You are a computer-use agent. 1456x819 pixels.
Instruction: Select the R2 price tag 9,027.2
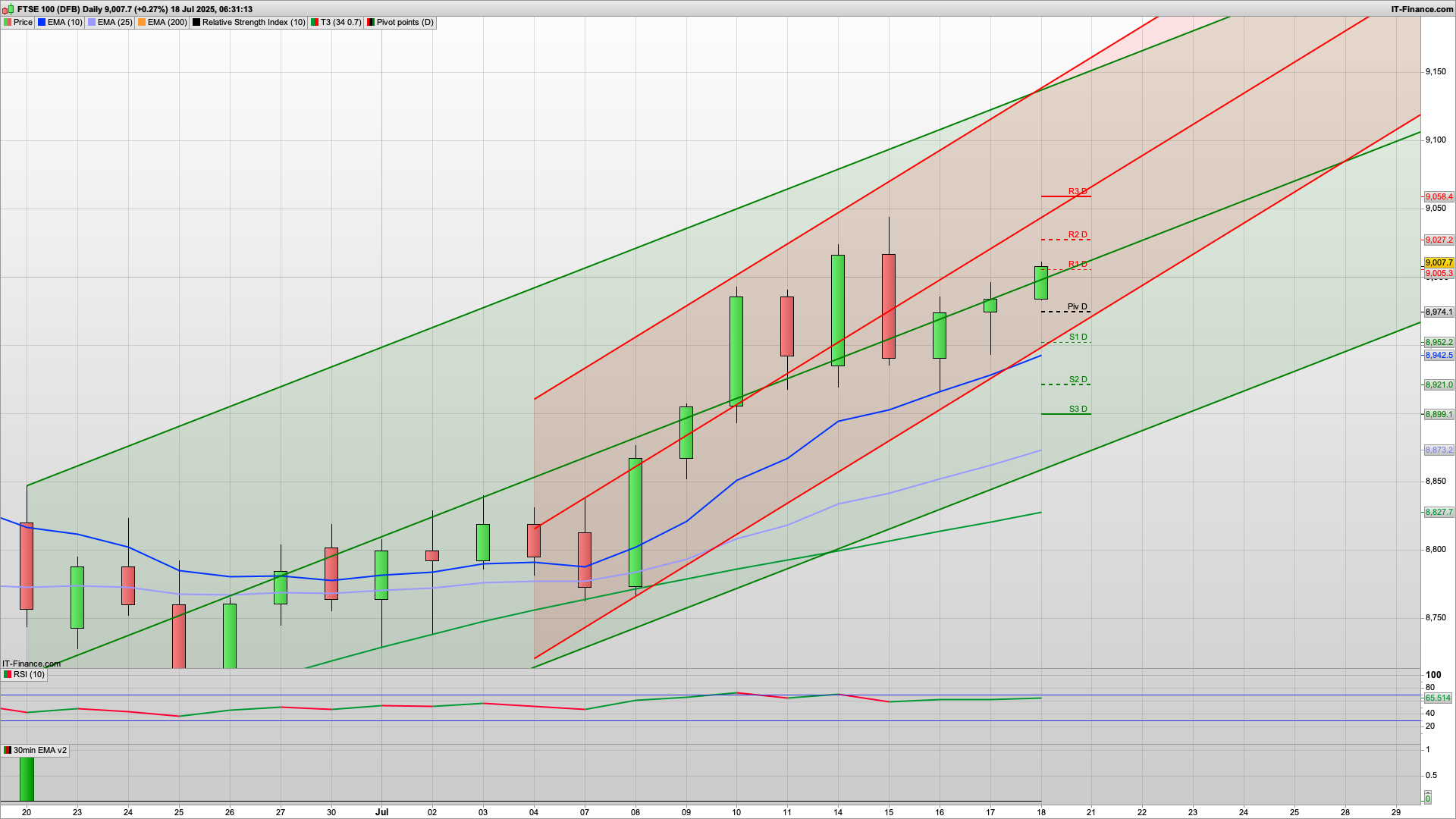(x=1439, y=240)
